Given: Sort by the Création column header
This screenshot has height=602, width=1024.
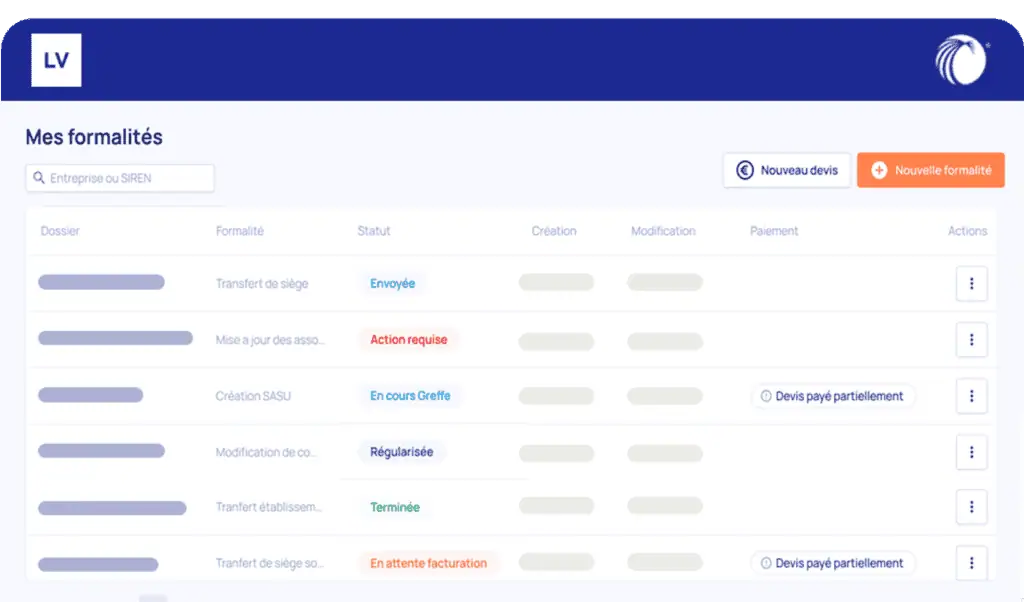Looking at the screenshot, I should tap(554, 231).
